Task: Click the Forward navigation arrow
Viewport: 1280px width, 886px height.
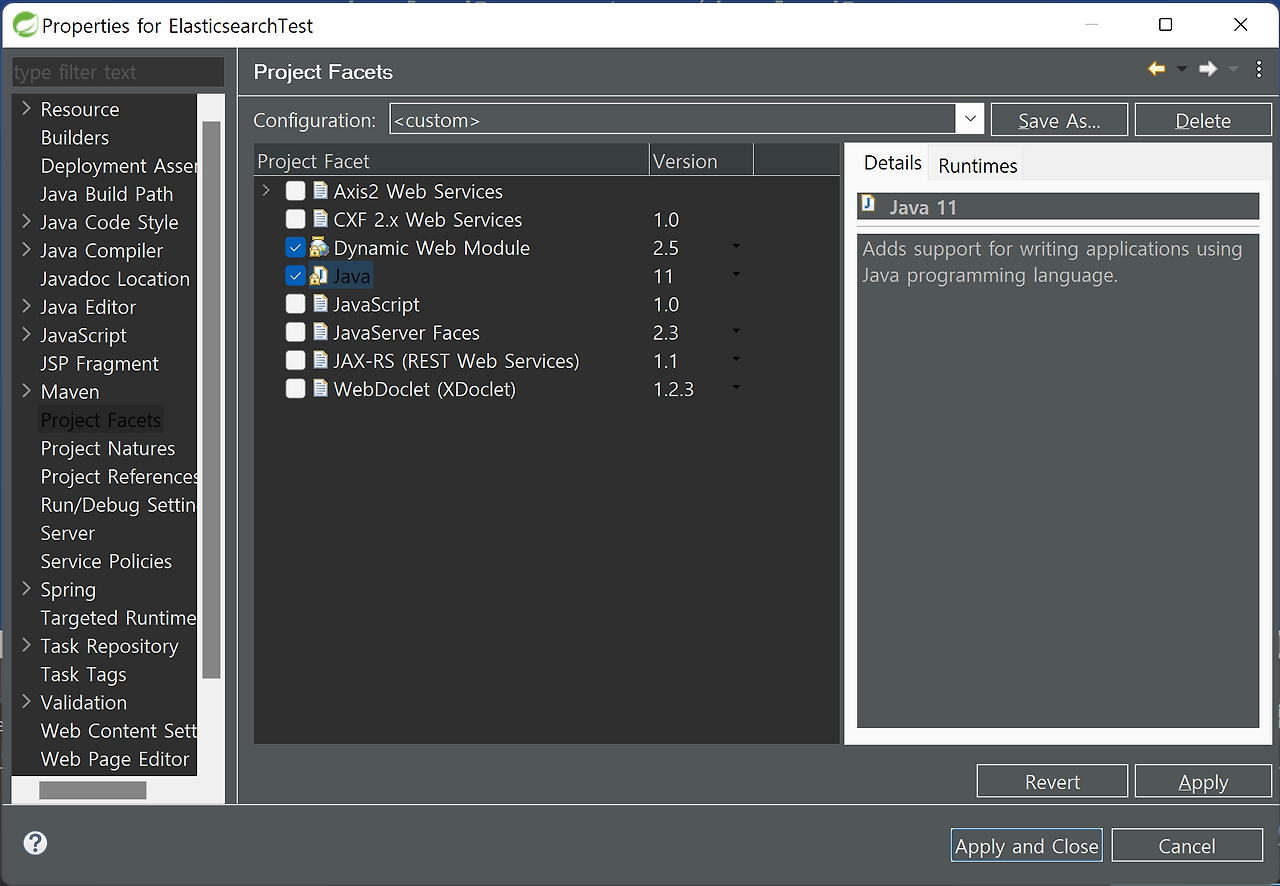Action: coord(1206,68)
